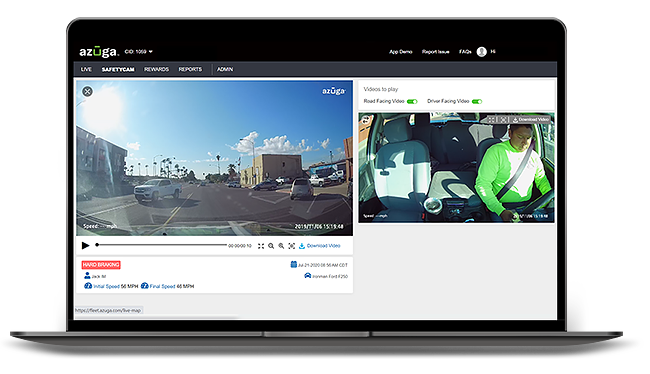Click the focus frame icon on driver video
Image resolution: width=650 pixels, height=374 pixels.
pyautogui.click(x=503, y=119)
